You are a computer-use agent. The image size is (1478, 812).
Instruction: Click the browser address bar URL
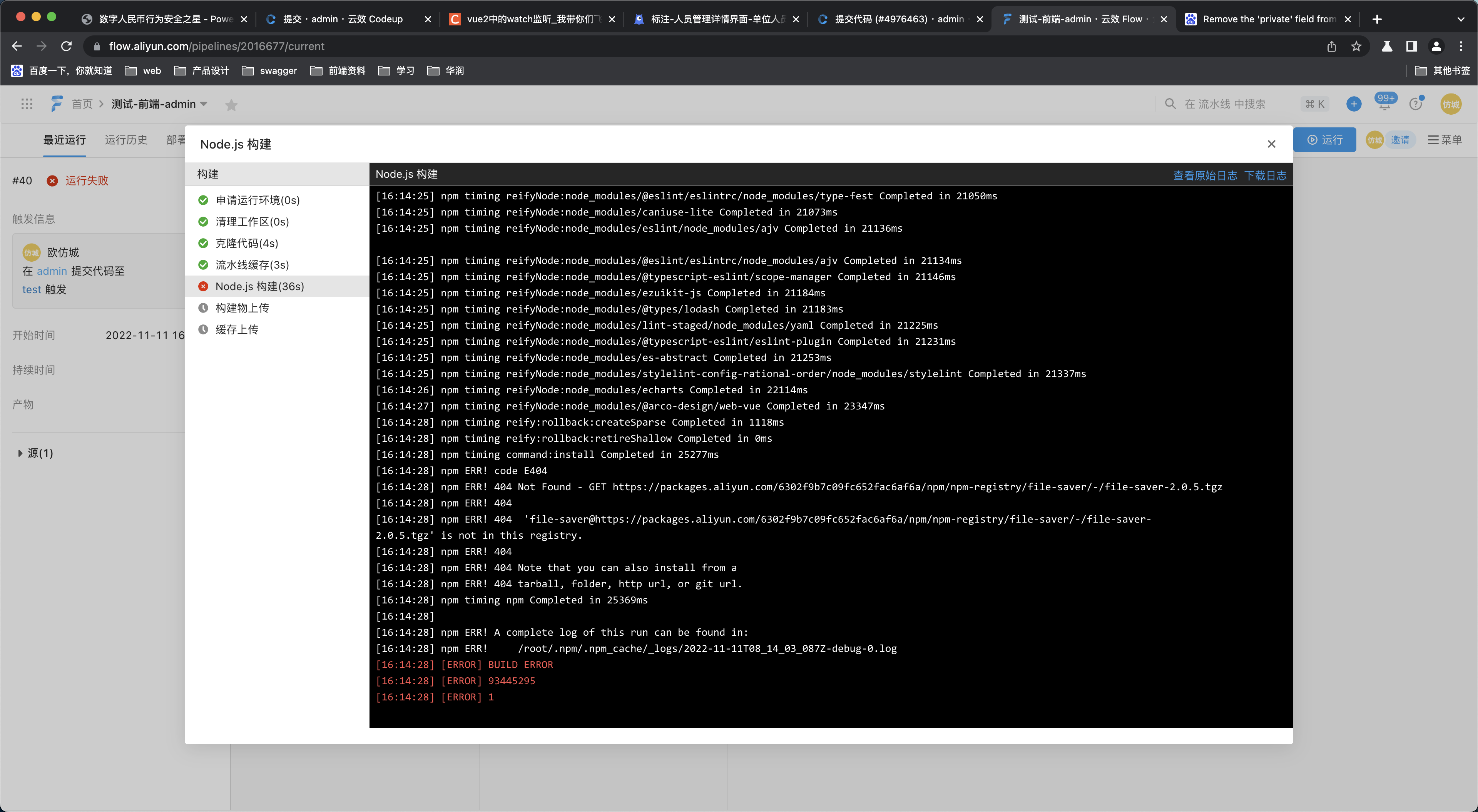[x=216, y=46]
